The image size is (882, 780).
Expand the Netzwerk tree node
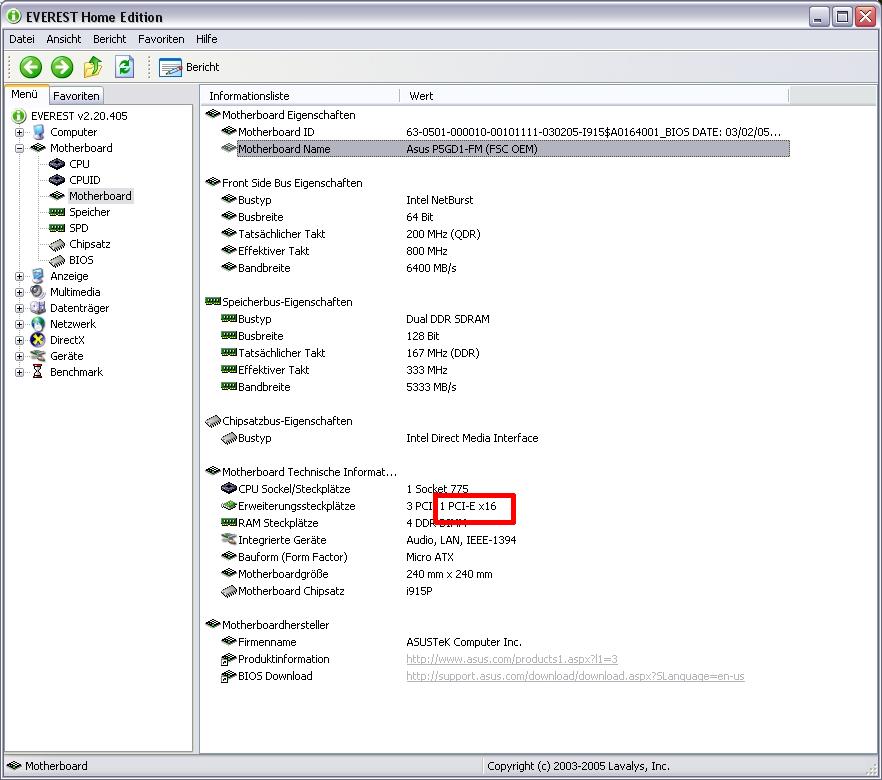point(19,324)
